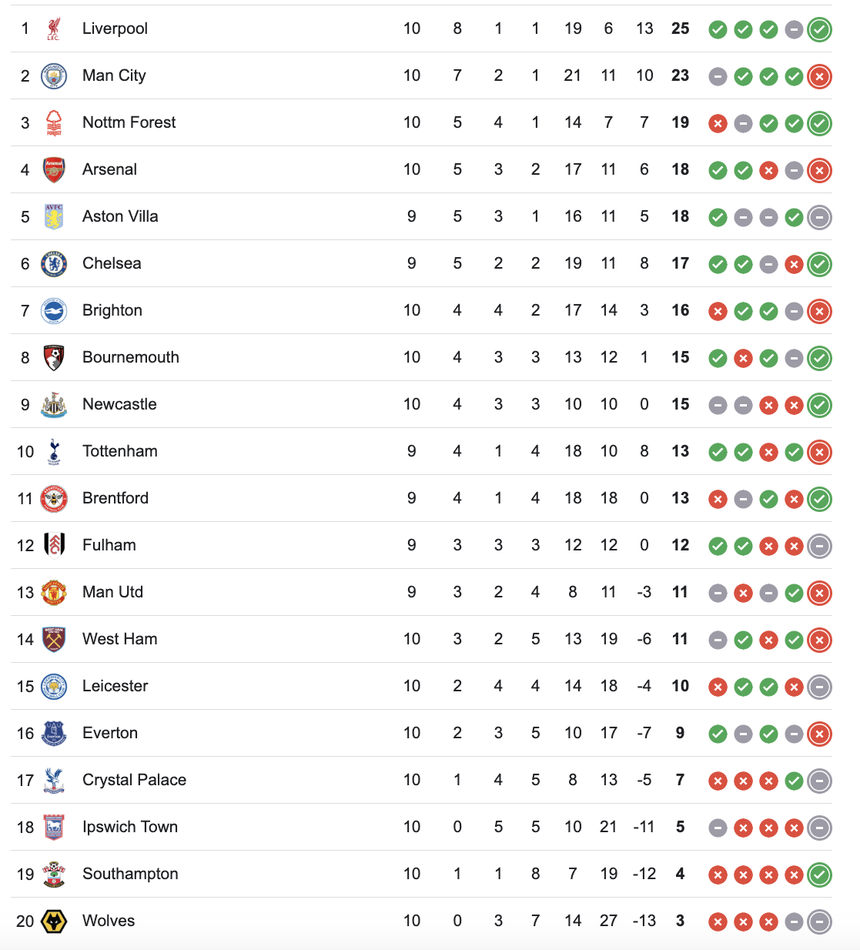
Task: Click the Wolves club crest
Action: 55,920
